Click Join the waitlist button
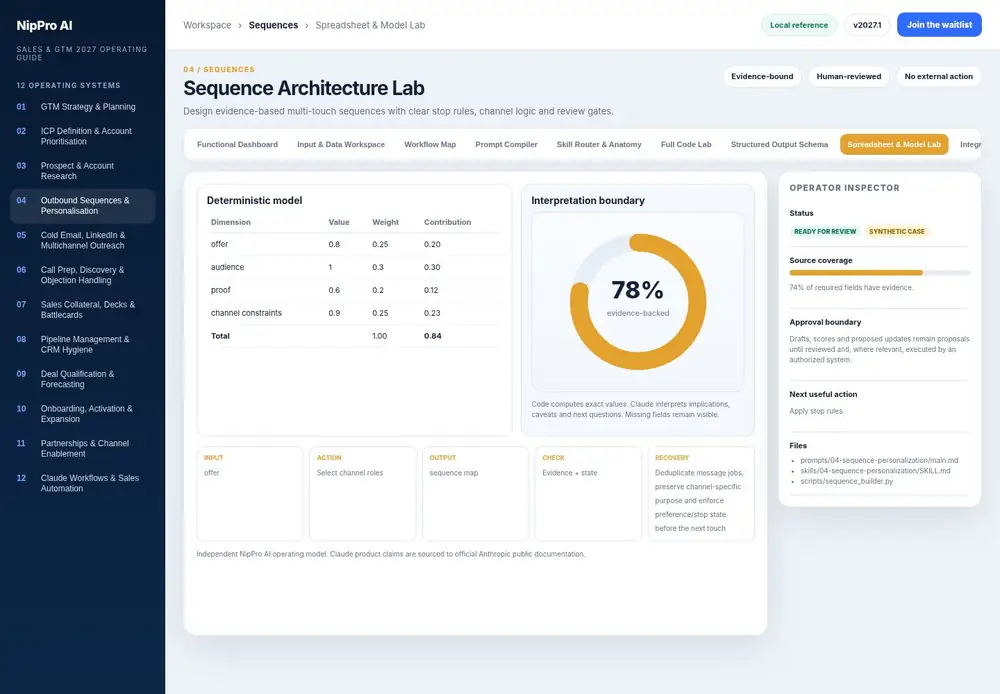Image resolution: width=1000 pixels, height=694 pixels. click(939, 25)
